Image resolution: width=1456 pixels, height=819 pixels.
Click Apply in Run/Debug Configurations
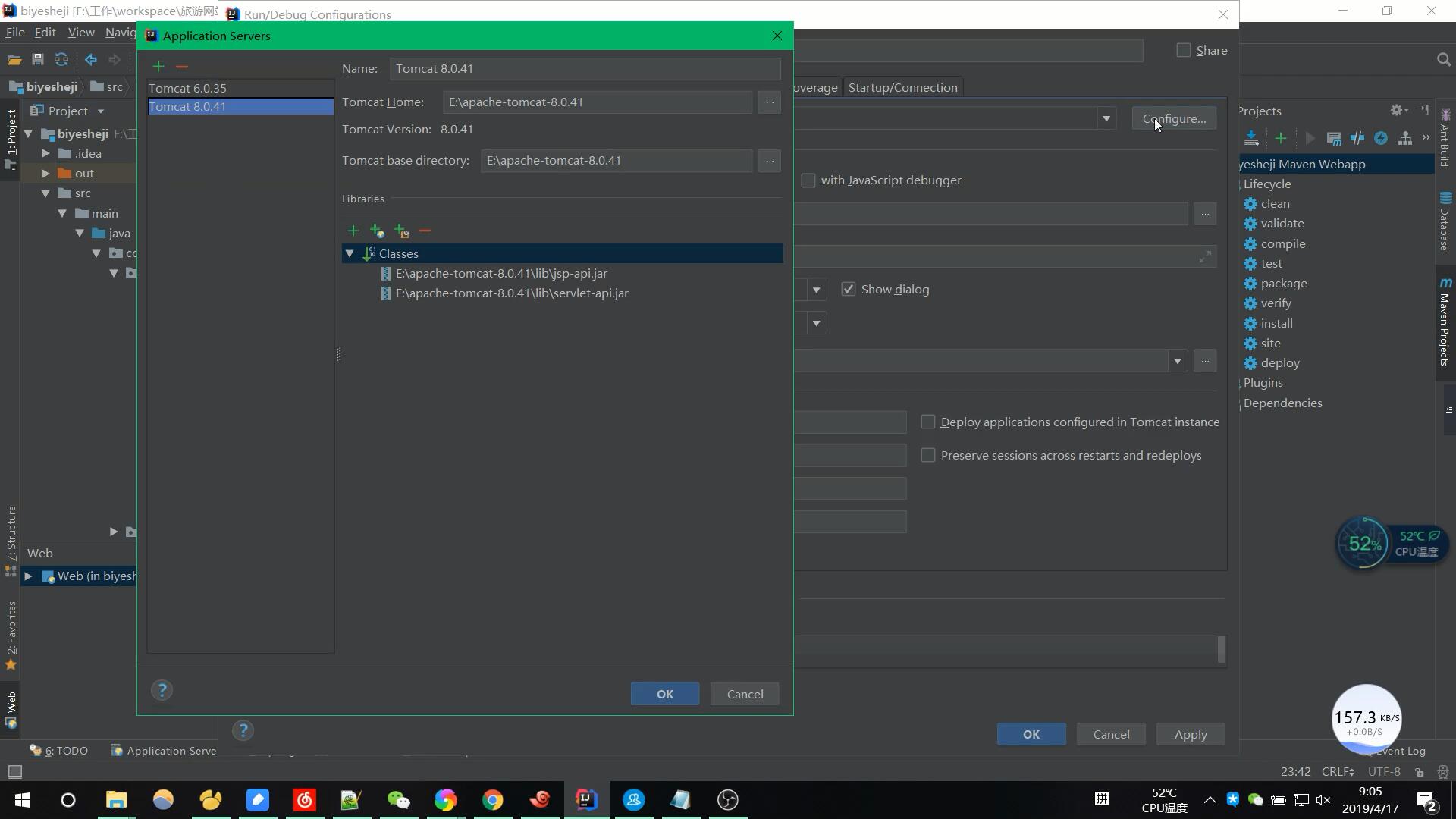[x=1191, y=735]
